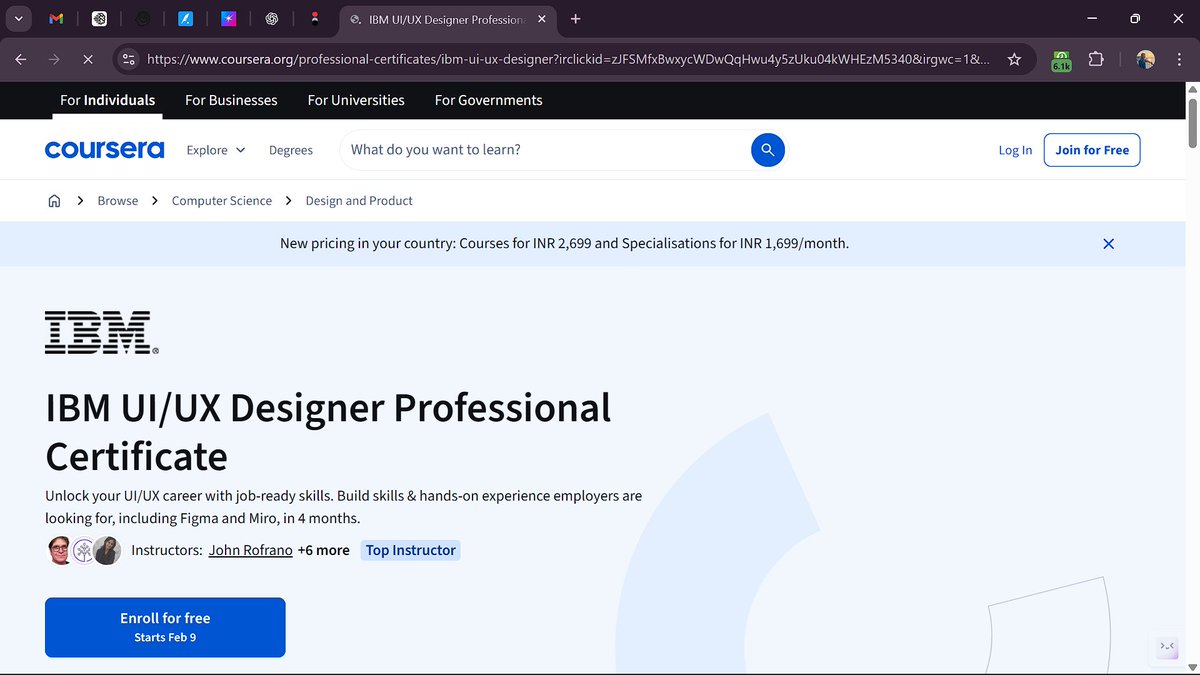Viewport: 1200px width, 675px height.
Task: Open the Design and Product breadcrumb link
Action: coord(359,201)
